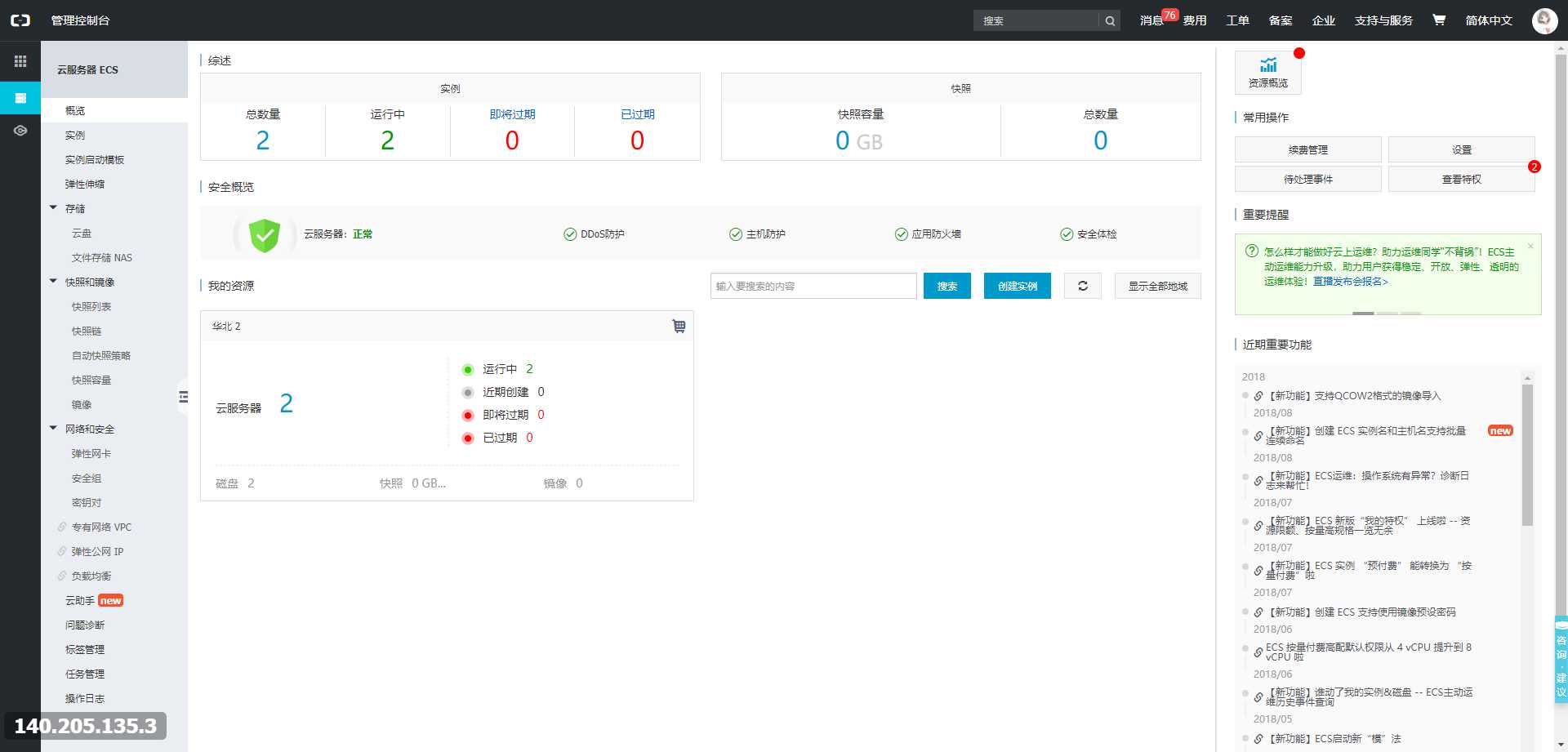Select 概览 in the sidebar
The height and width of the screenshot is (752, 1568).
[114, 110]
